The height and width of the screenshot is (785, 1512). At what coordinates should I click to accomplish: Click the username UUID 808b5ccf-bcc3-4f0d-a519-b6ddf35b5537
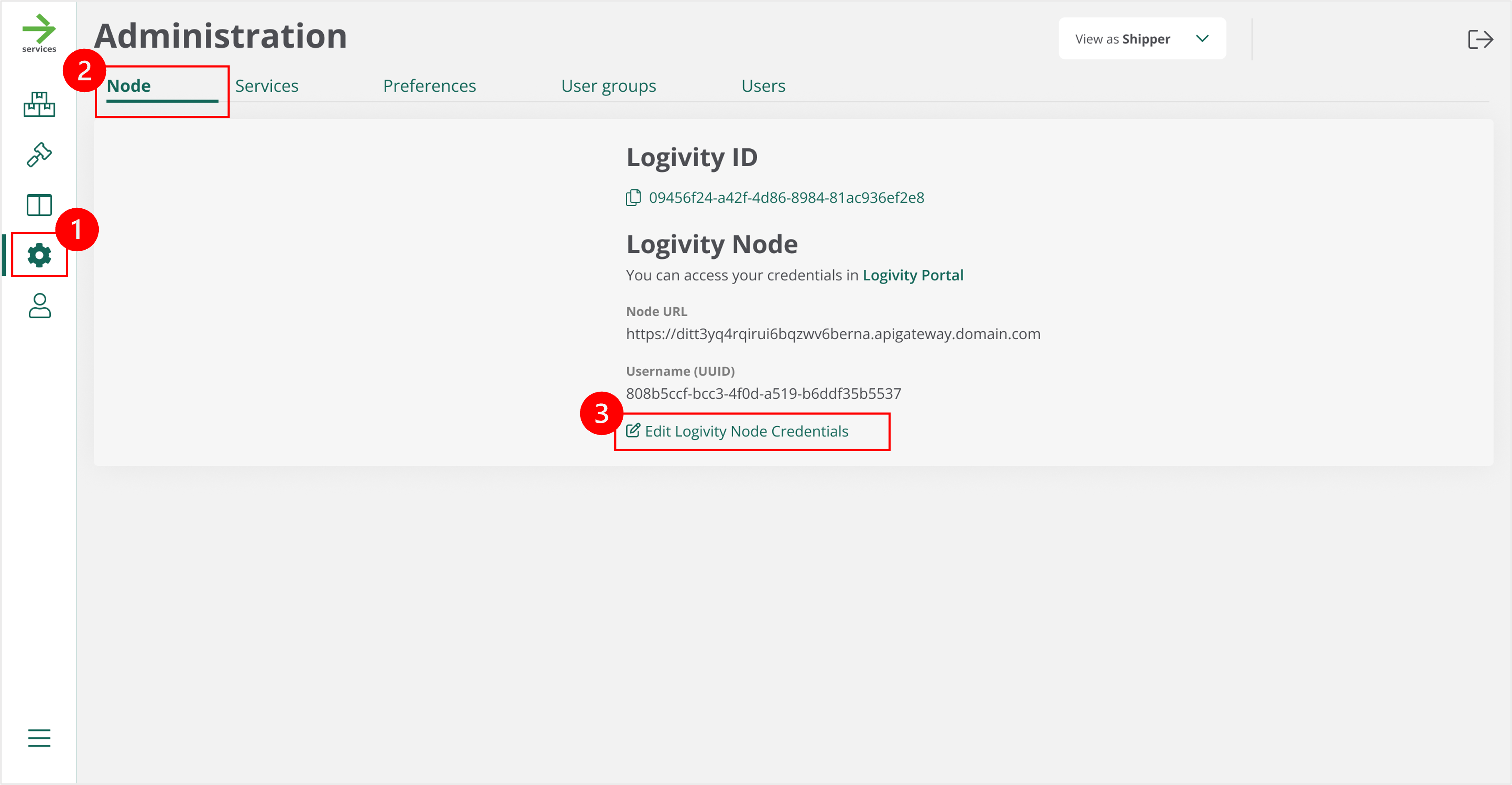pyautogui.click(x=763, y=394)
